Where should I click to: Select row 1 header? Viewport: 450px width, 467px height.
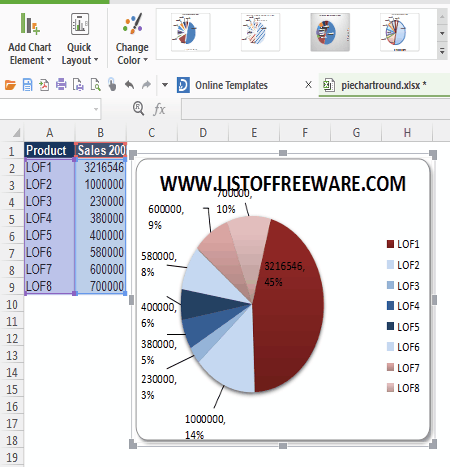point(12,151)
